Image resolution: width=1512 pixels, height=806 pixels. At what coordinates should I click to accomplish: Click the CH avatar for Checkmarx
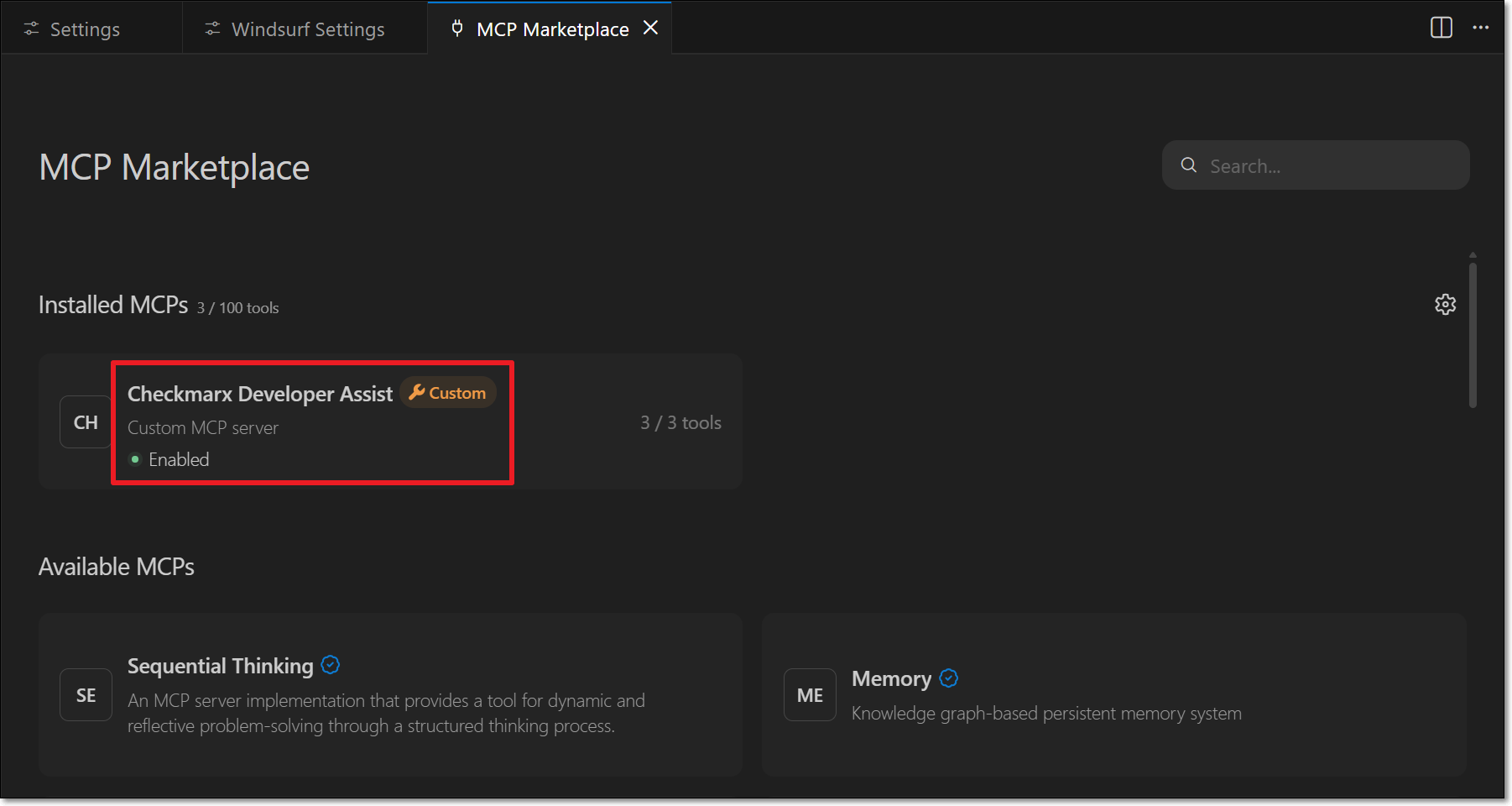86,422
